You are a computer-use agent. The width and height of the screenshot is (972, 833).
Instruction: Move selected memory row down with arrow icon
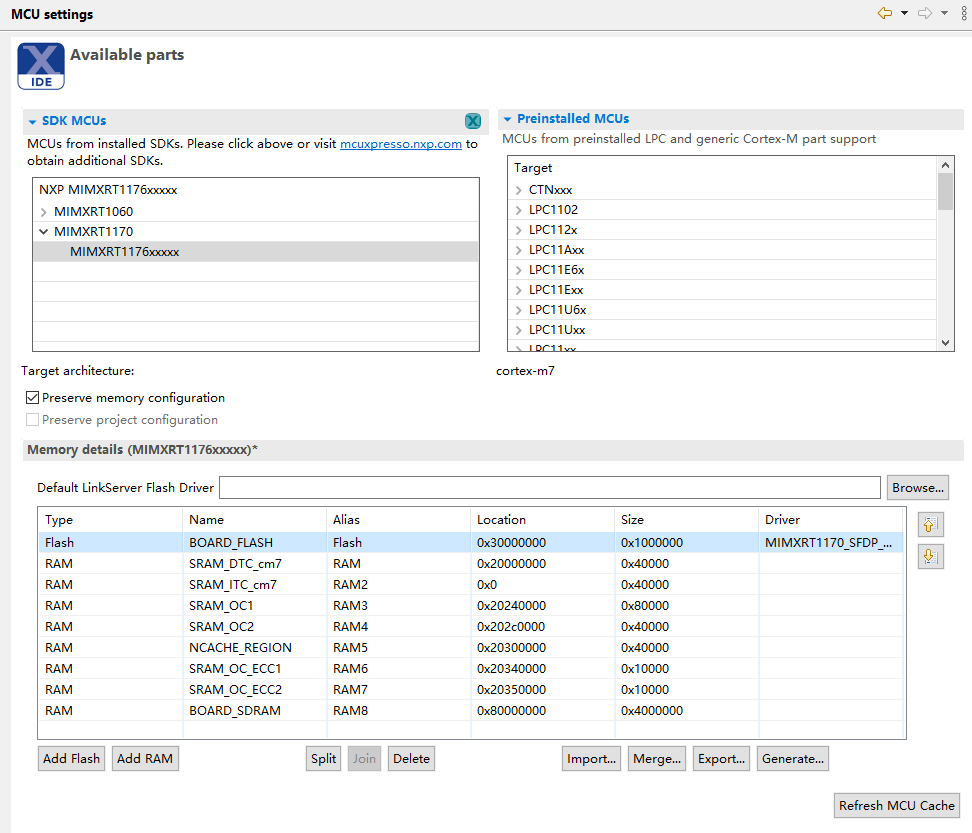[x=930, y=556]
